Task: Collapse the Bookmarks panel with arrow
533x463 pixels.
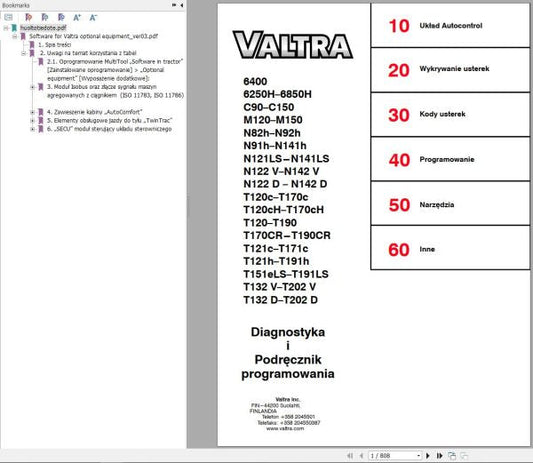Action: (182, 5)
